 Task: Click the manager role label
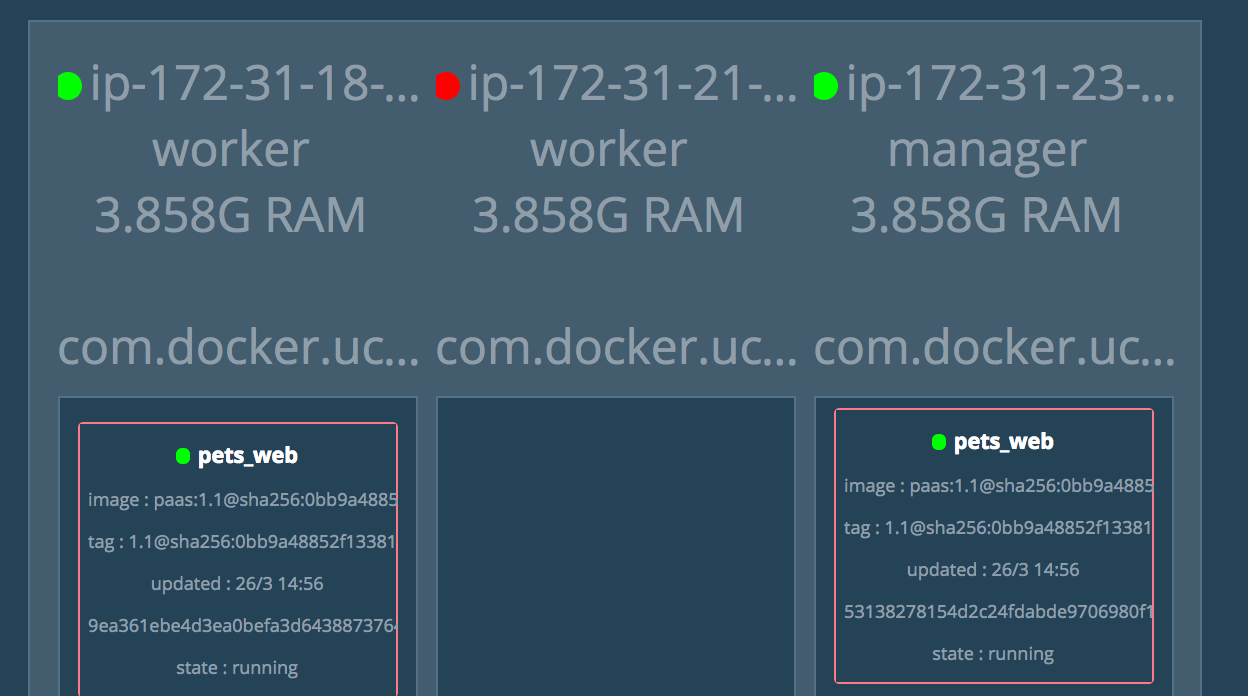pos(987,150)
